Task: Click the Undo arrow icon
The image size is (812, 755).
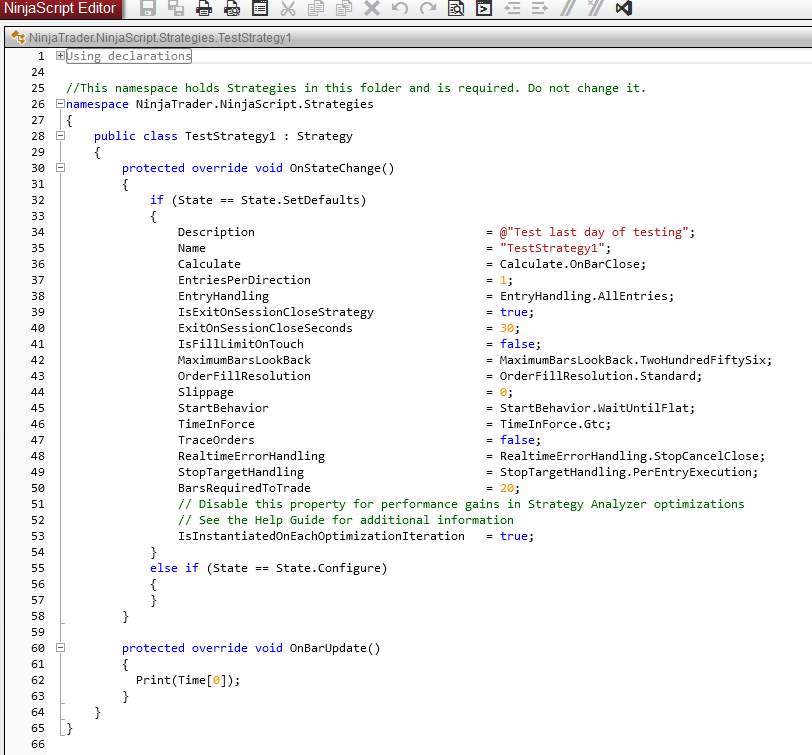Action: [x=400, y=9]
